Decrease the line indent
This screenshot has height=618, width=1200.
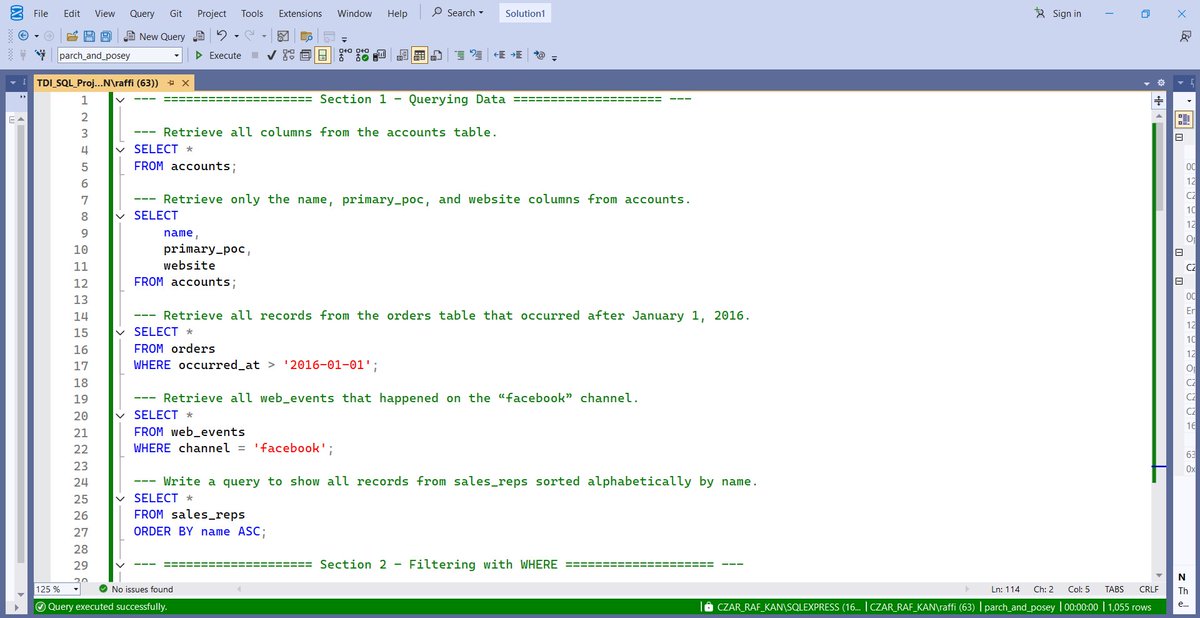coord(499,55)
